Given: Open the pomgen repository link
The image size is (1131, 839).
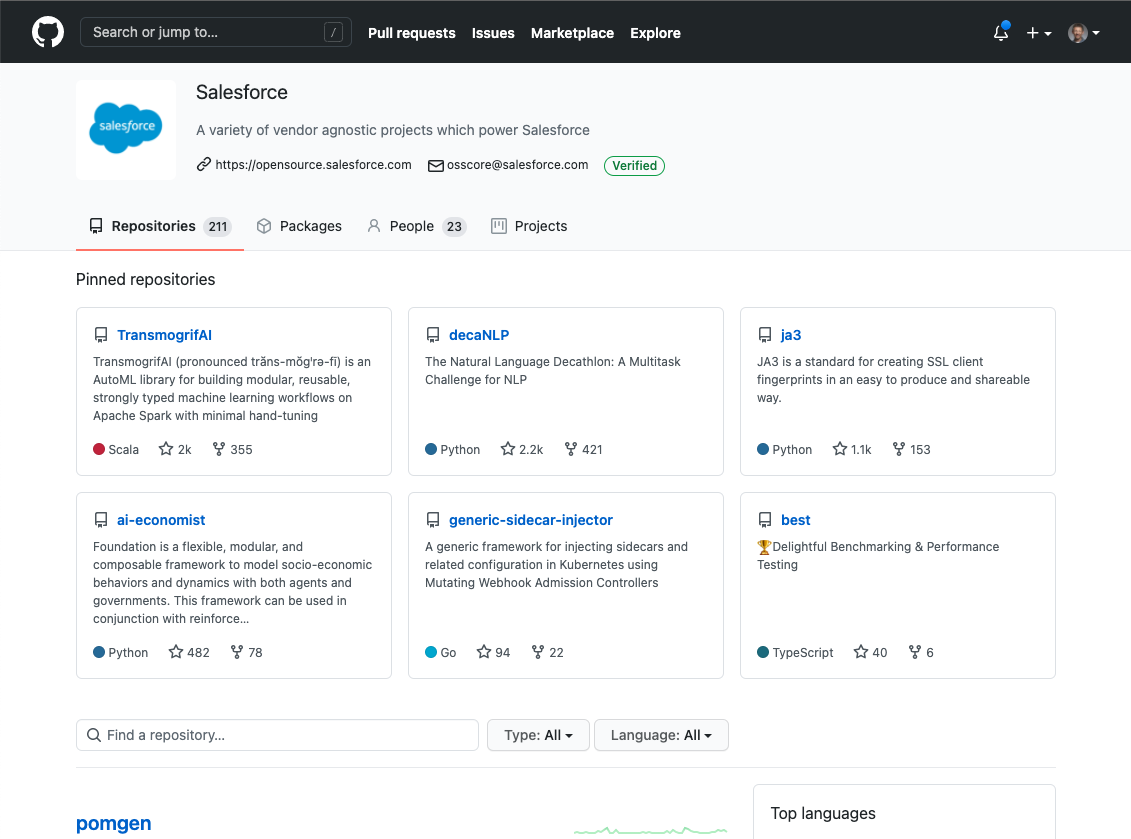Looking at the screenshot, I should (x=114, y=823).
